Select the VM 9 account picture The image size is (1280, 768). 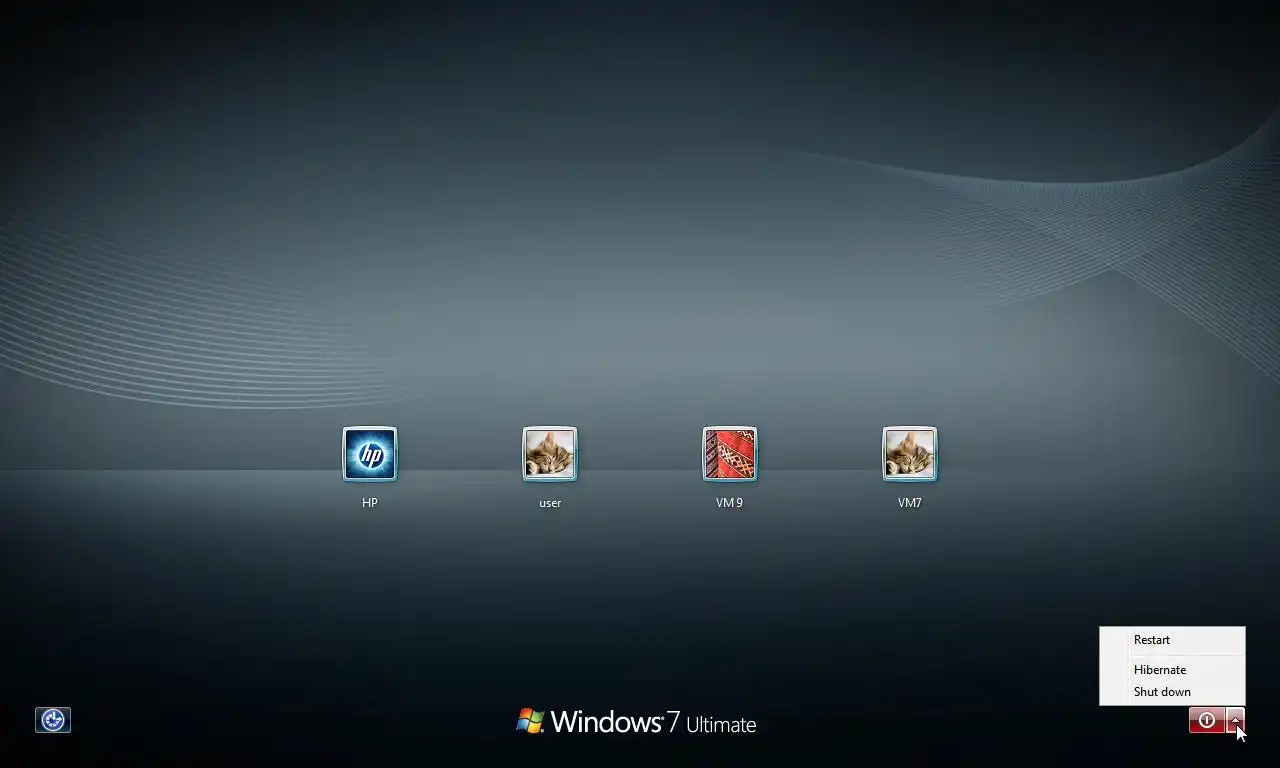pos(730,454)
